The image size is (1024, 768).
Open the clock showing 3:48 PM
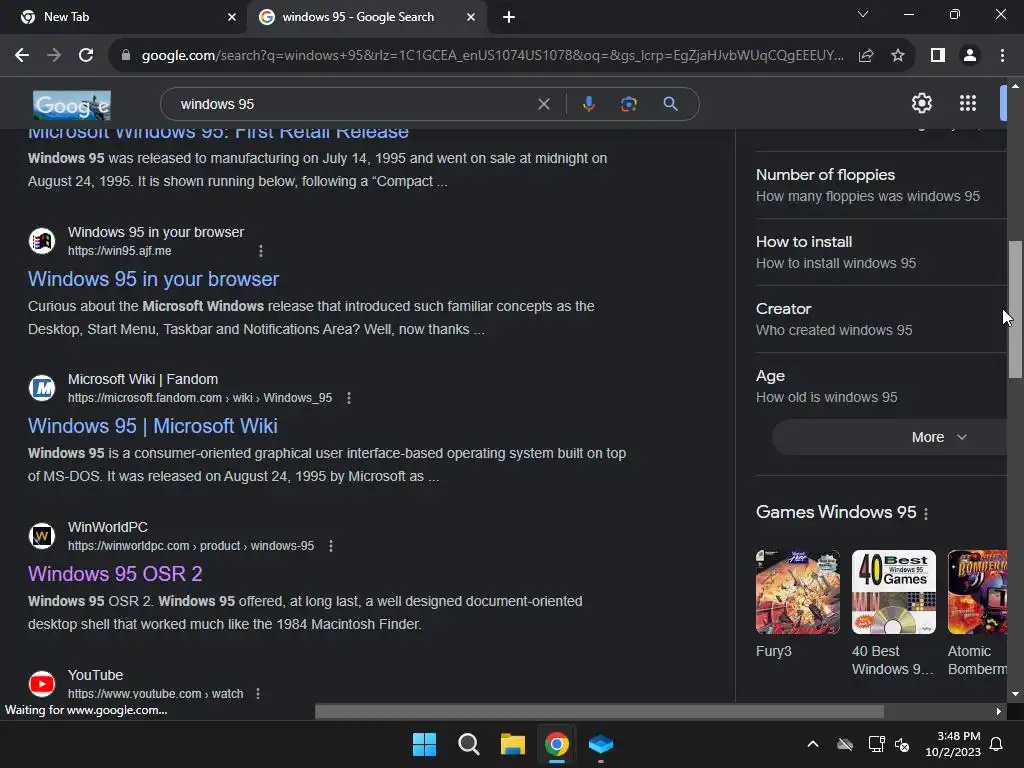[952, 744]
